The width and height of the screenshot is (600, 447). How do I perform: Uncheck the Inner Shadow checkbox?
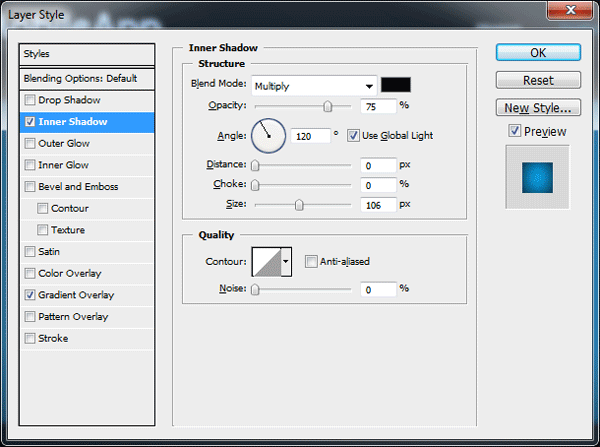pyautogui.click(x=30, y=122)
